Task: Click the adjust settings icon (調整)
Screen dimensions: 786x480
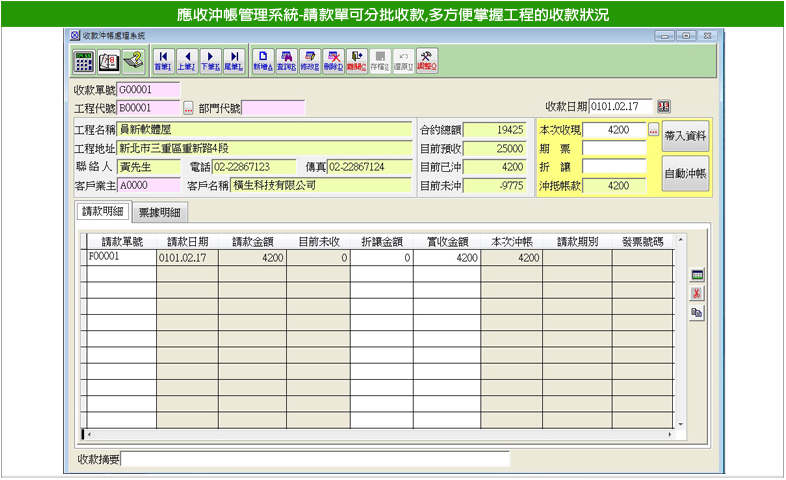Action: [426, 60]
